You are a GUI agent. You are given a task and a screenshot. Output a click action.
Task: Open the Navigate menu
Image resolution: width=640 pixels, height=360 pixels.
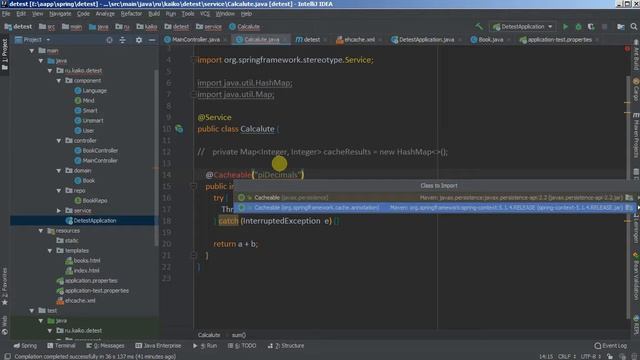pyautogui.click(x=60, y=14)
